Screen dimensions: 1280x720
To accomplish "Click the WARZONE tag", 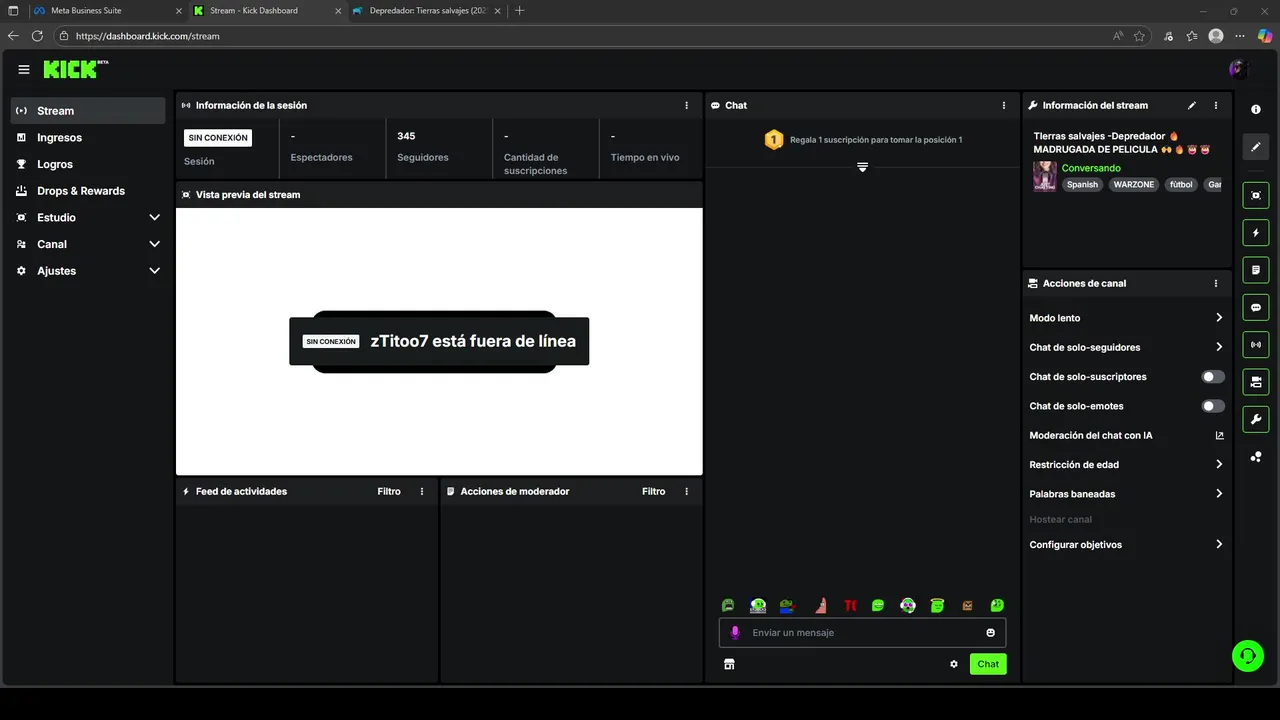I will point(1133,185).
